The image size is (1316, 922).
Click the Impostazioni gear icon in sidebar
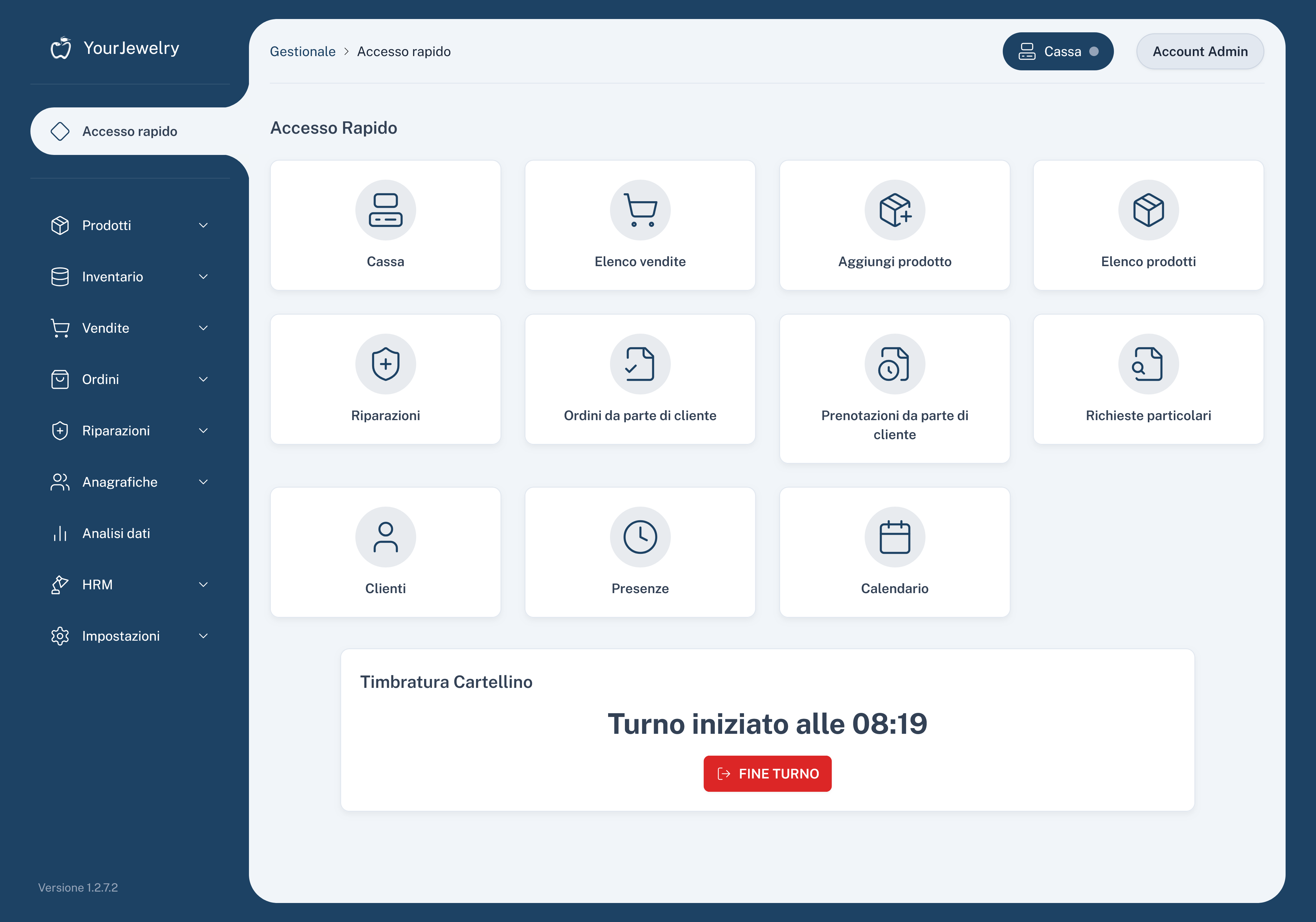tap(60, 636)
